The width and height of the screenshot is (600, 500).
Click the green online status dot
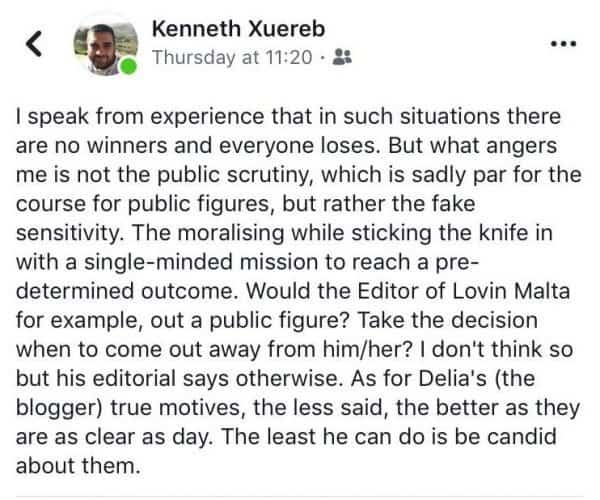tap(128, 68)
